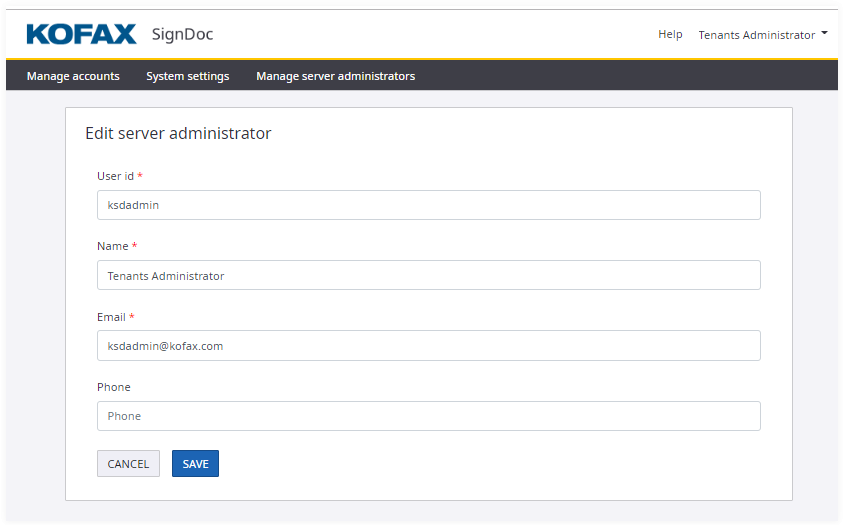Click the "Name" field label
Viewport: 844px width, 527px height.
pyautogui.click(x=112, y=246)
